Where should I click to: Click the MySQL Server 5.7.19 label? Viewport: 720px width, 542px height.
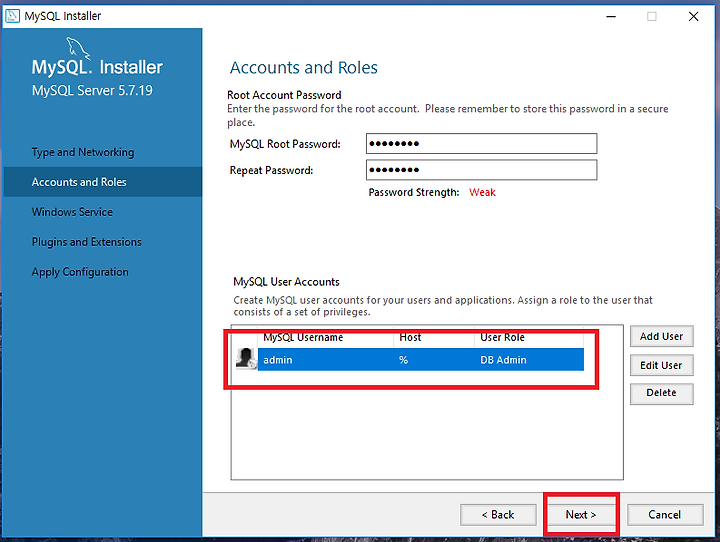92,90
